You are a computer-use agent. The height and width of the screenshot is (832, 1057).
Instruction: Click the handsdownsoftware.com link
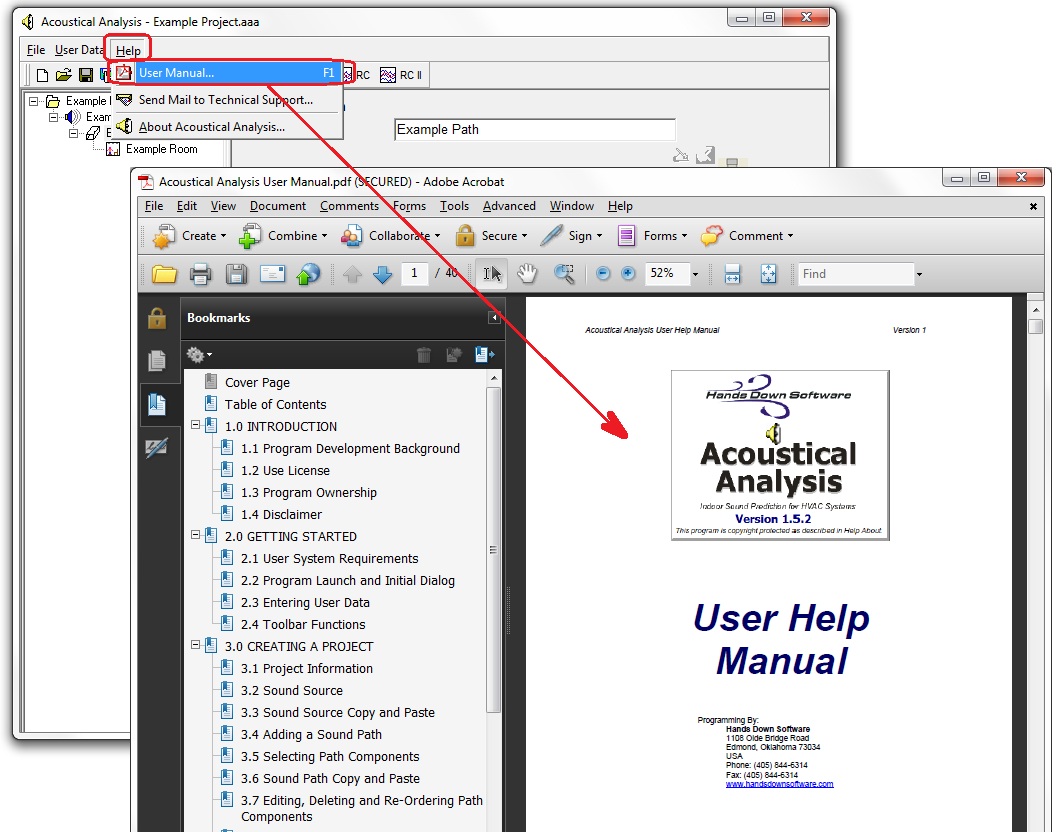tap(779, 783)
